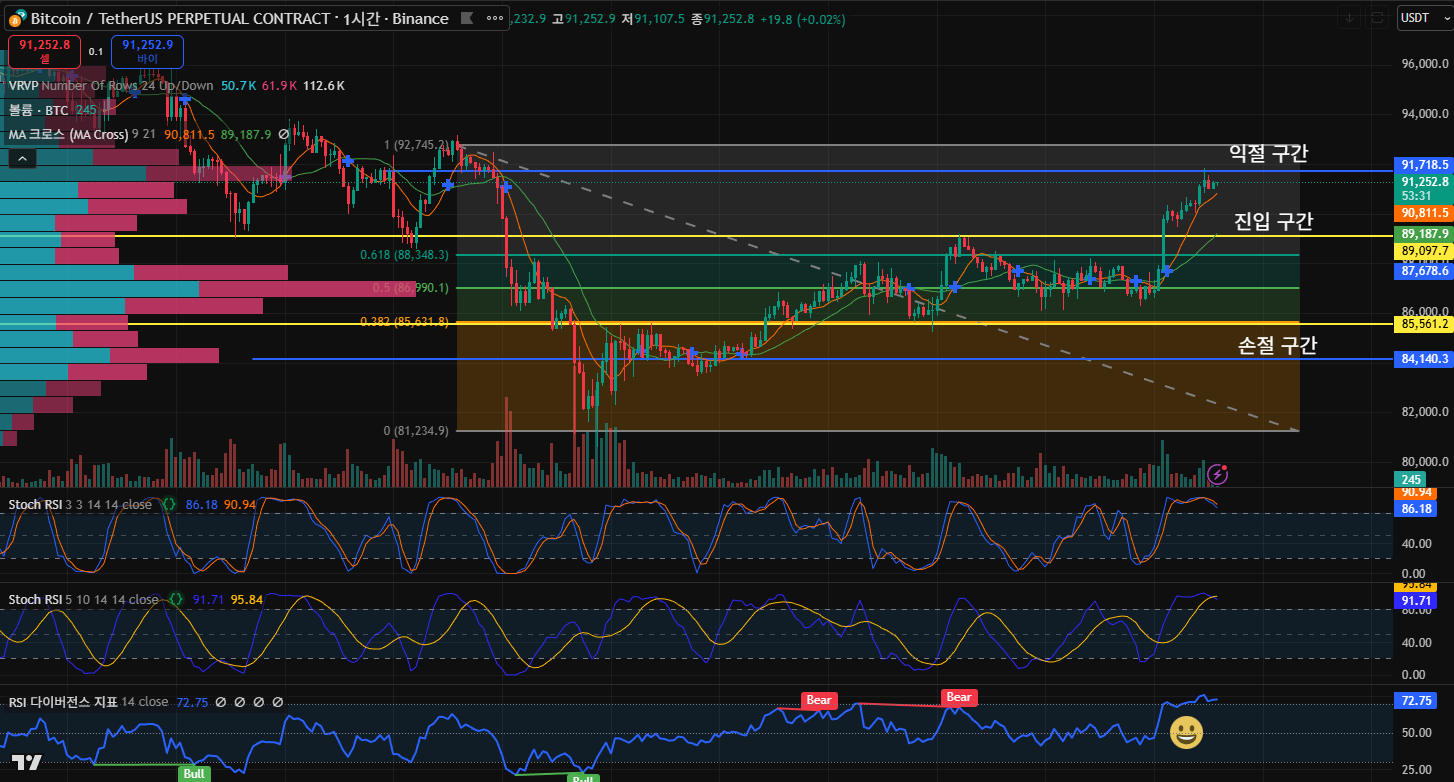The width and height of the screenshot is (1454, 782).
Task: Click the blue buy button 91,252.9
Action: click(147, 50)
